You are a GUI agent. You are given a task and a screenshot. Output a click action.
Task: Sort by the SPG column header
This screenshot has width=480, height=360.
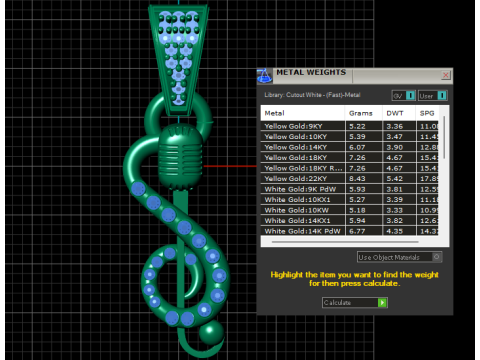coord(427,113)
